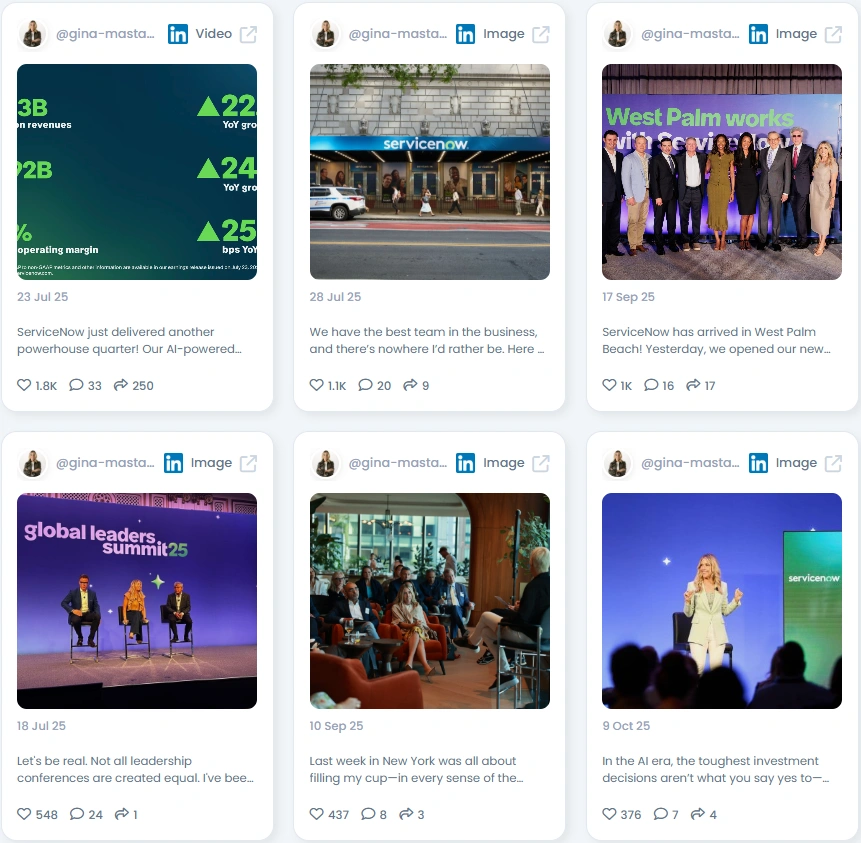Click share icon showing 9 shares

coord(410,385)
